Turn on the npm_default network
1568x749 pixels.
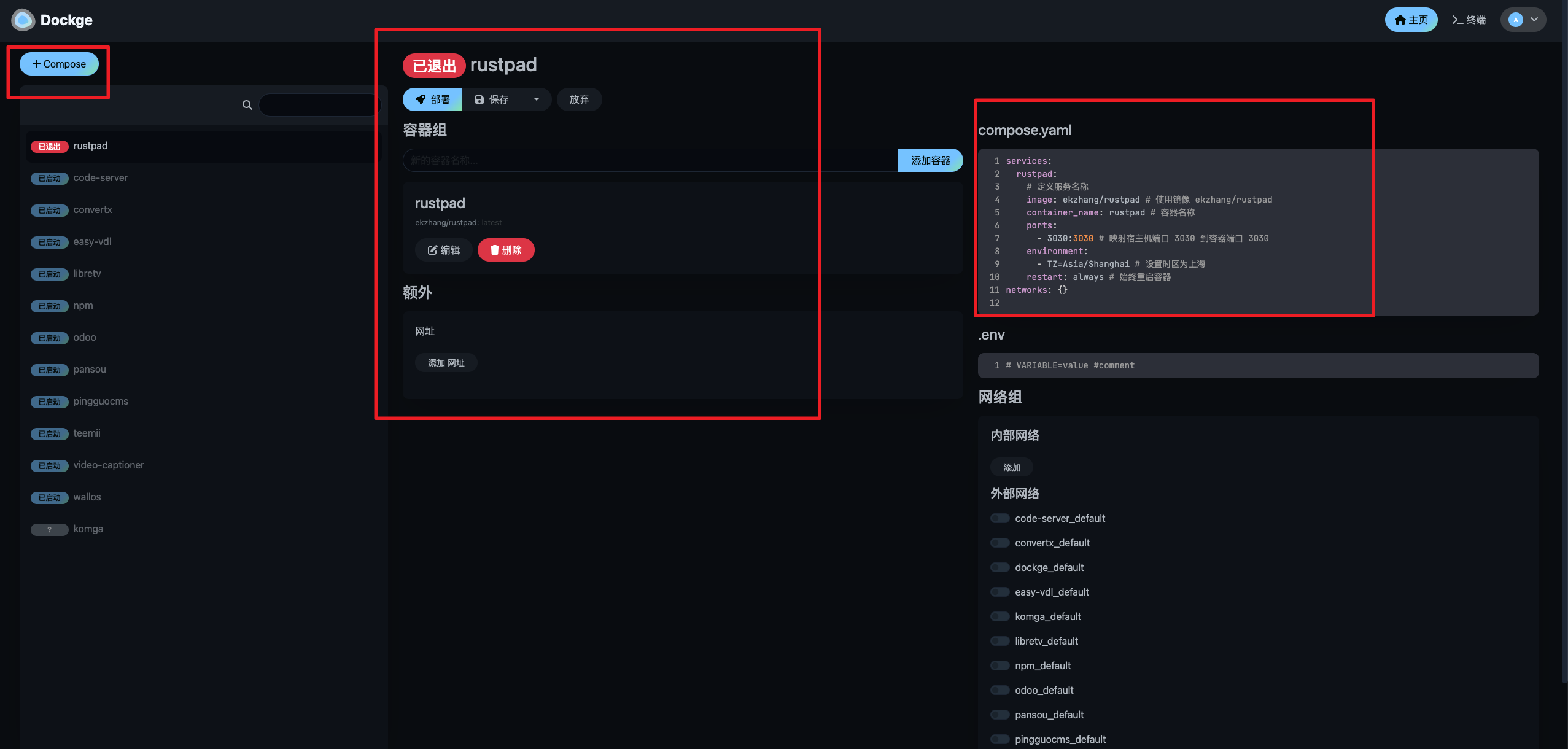click(999, 666)
